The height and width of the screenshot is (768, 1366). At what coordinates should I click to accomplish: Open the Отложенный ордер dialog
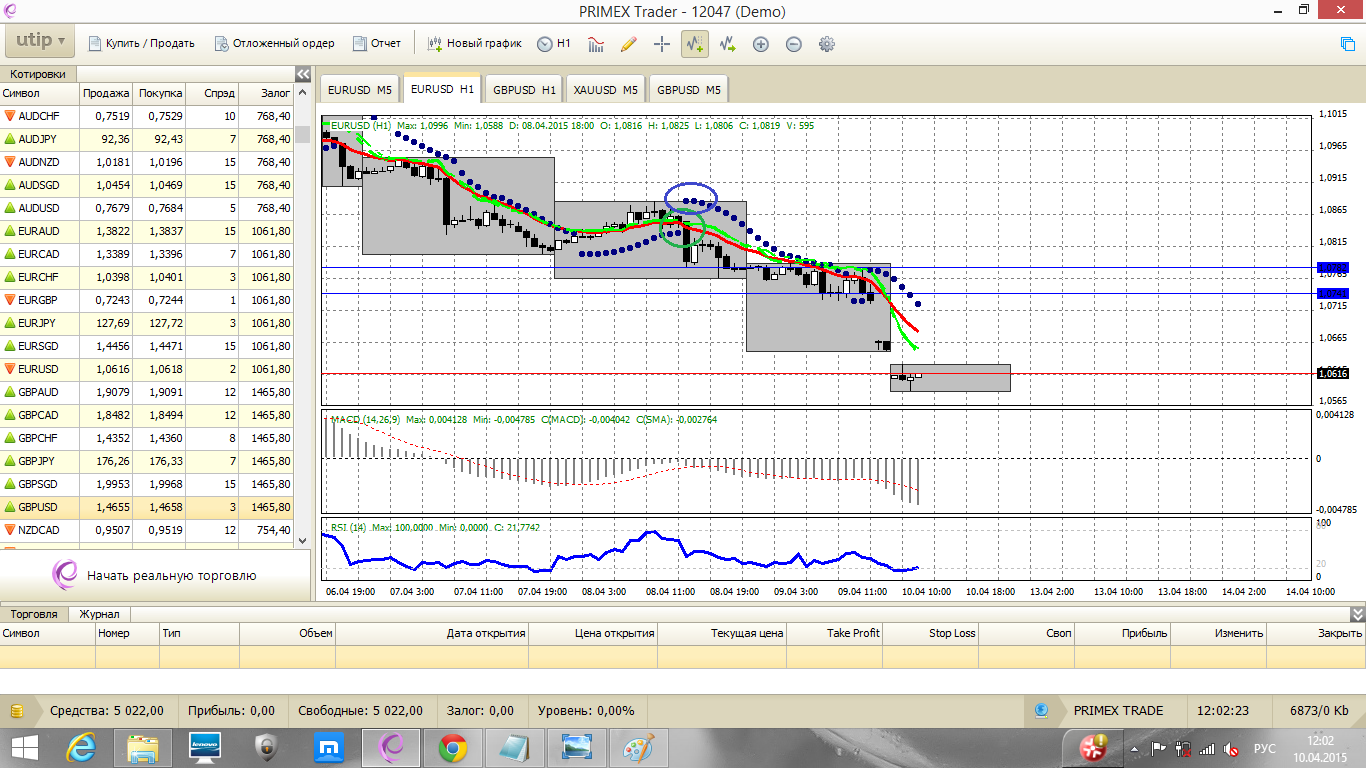pos(273,44)
